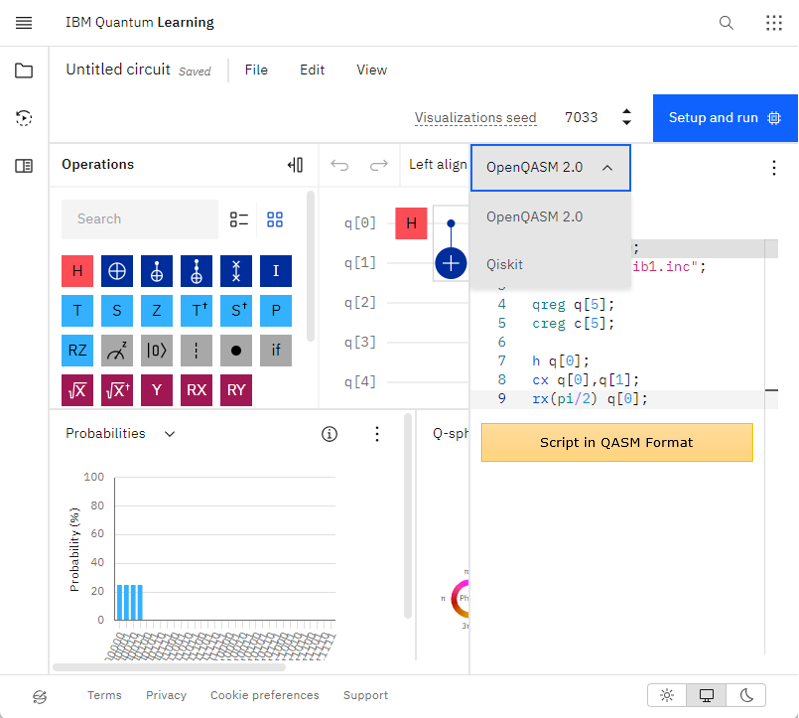Click the undo arrow

pos(339,165)
